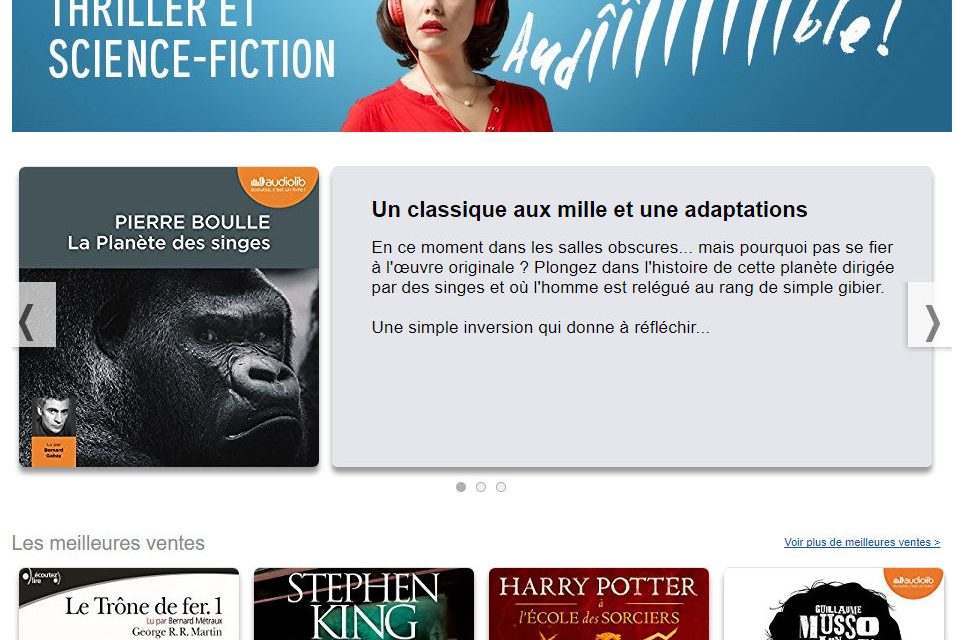The width and height of the screenshot is (966, 640).
Task: Click the previous slide arrow on carousel
Action: click(34, 315)
